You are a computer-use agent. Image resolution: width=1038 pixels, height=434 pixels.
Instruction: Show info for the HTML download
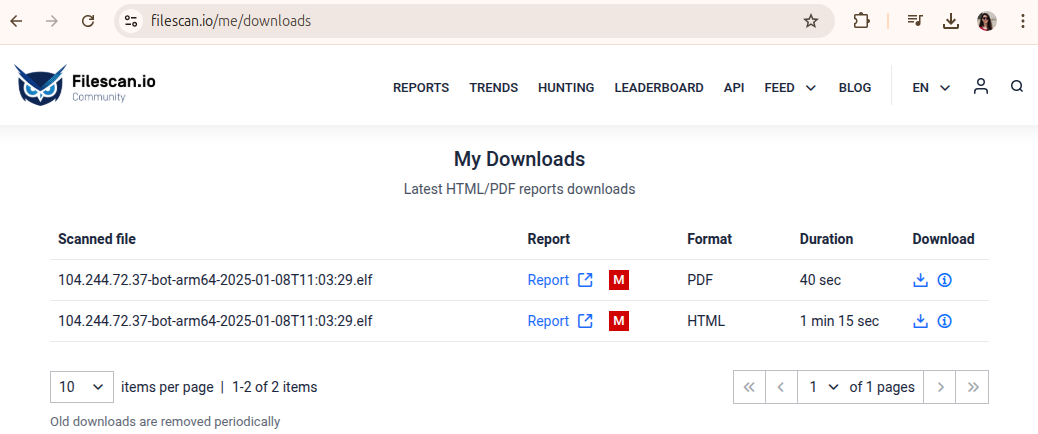(x=945, y=322)
